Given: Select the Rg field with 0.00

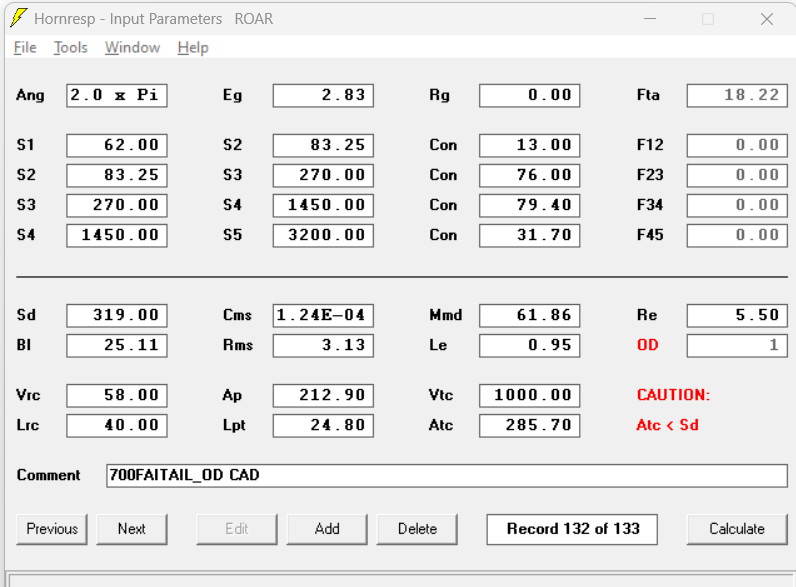Looking at the screenshot, I should click(x=529, y=95).
